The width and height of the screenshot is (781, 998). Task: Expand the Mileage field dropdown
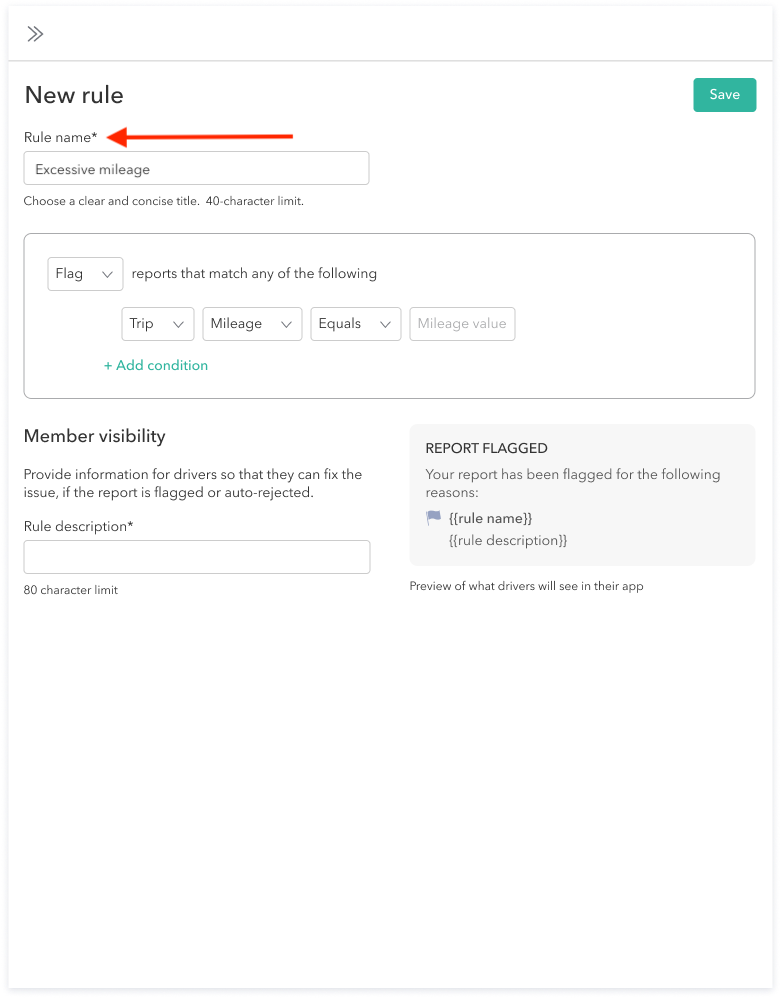click(x=252, y=324)
